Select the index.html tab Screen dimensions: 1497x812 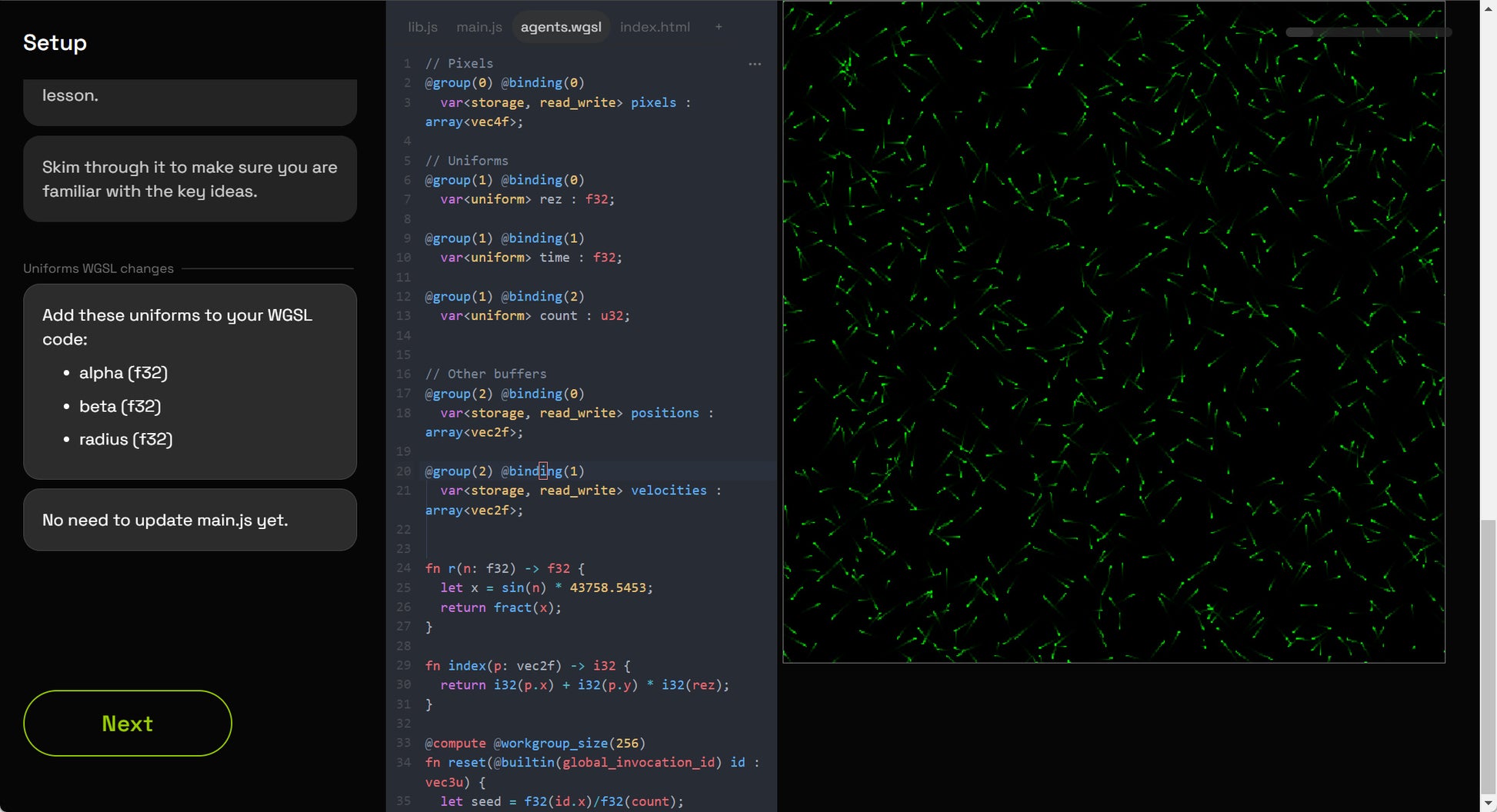coord(655,27)
